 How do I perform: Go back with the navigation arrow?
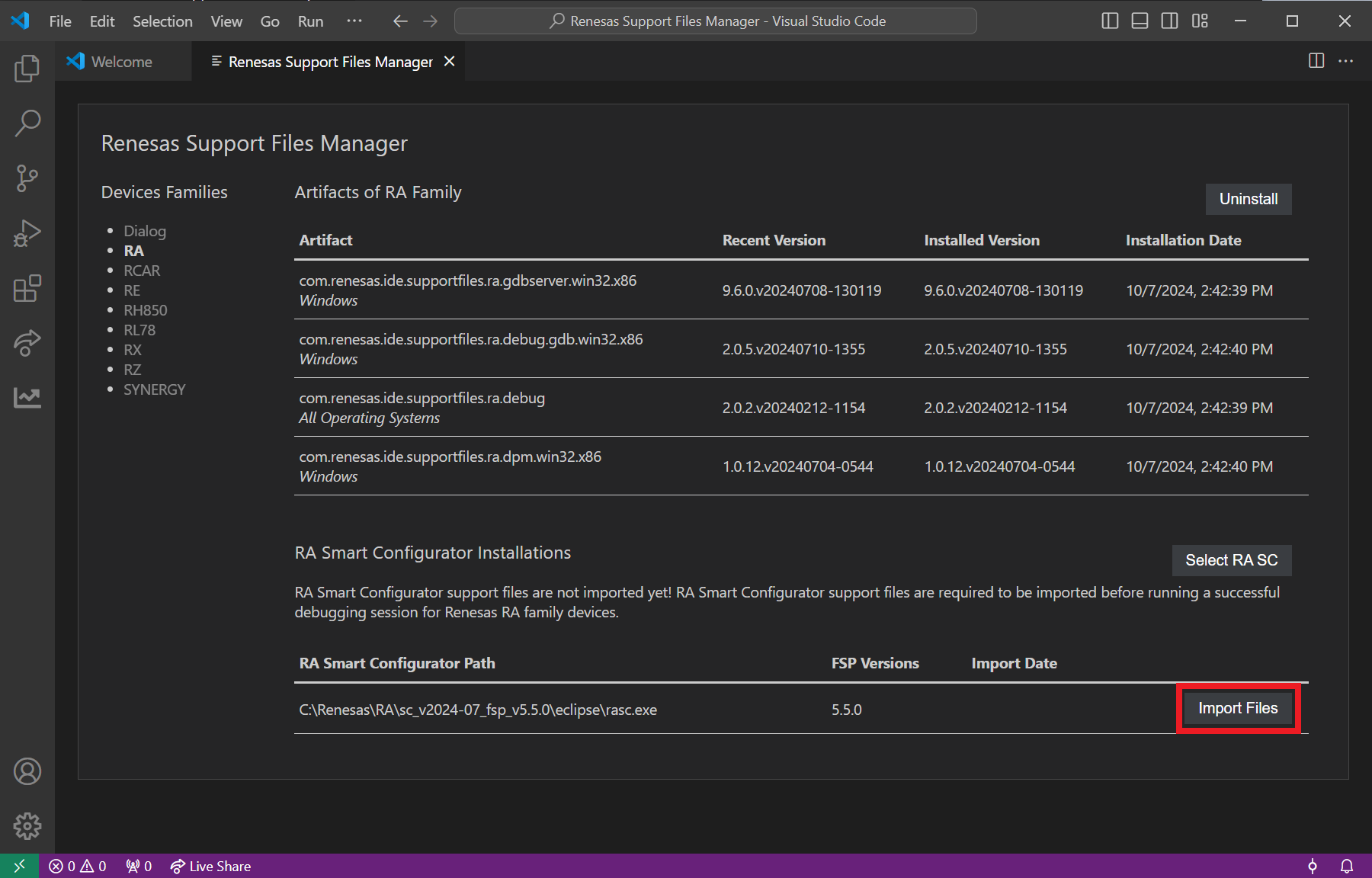coord(400,21)
